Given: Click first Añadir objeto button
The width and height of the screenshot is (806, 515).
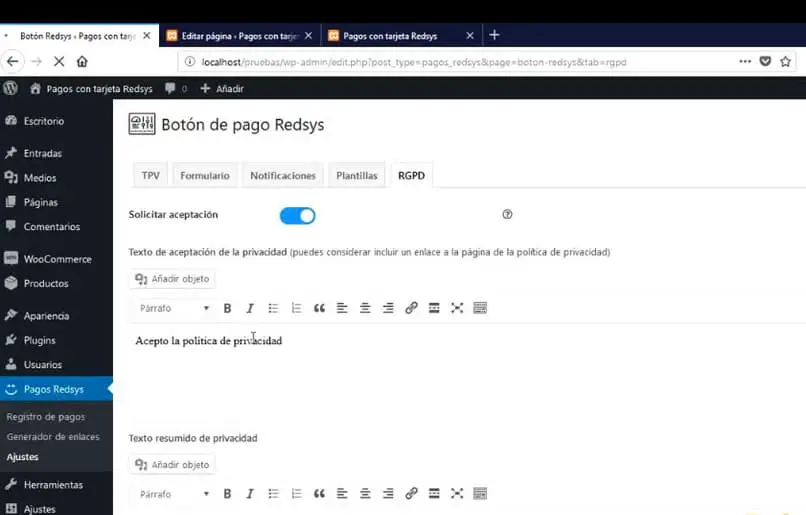Looking at the screenshot, I should point(172,279).
